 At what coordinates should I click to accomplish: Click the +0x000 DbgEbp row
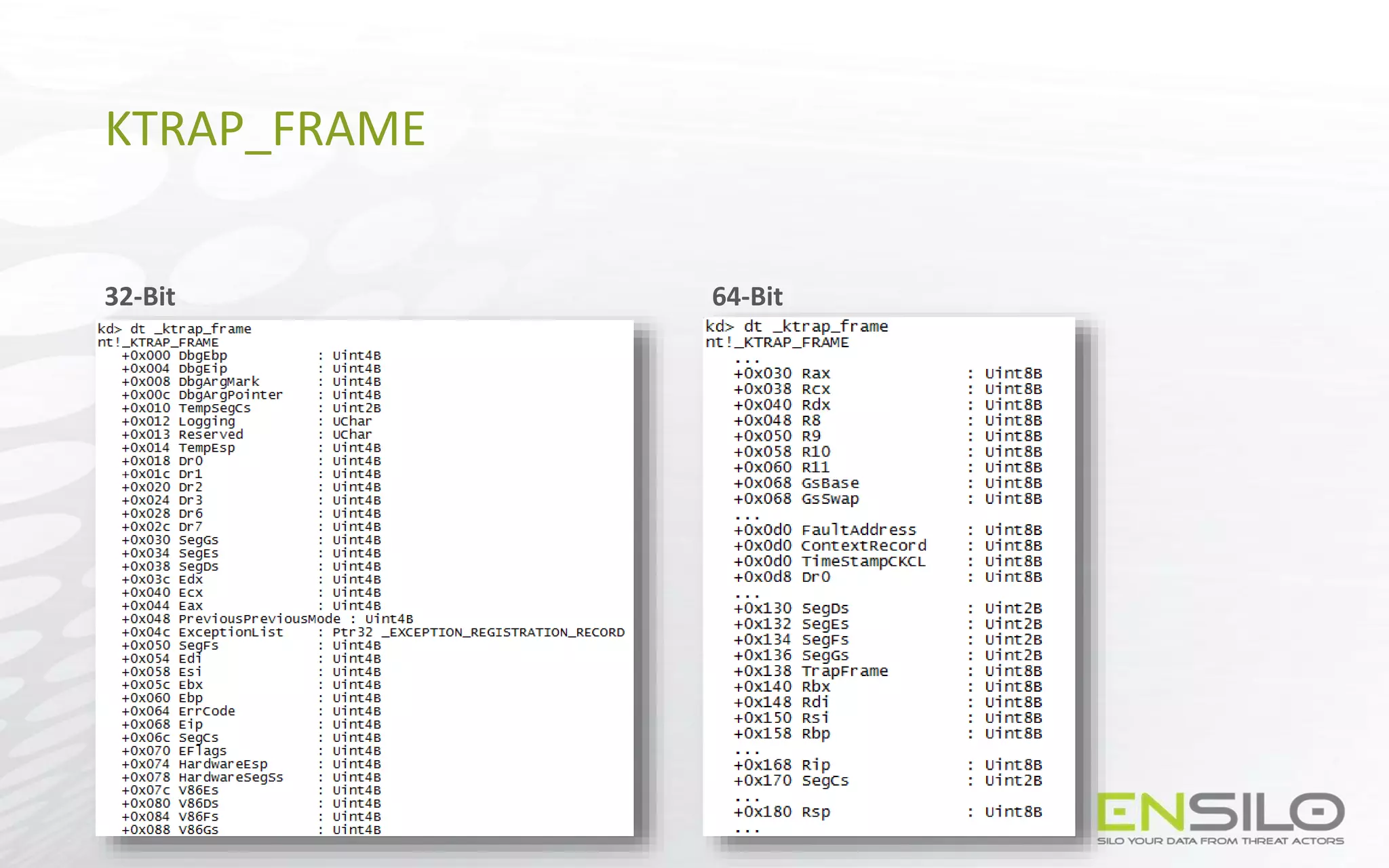251,355
